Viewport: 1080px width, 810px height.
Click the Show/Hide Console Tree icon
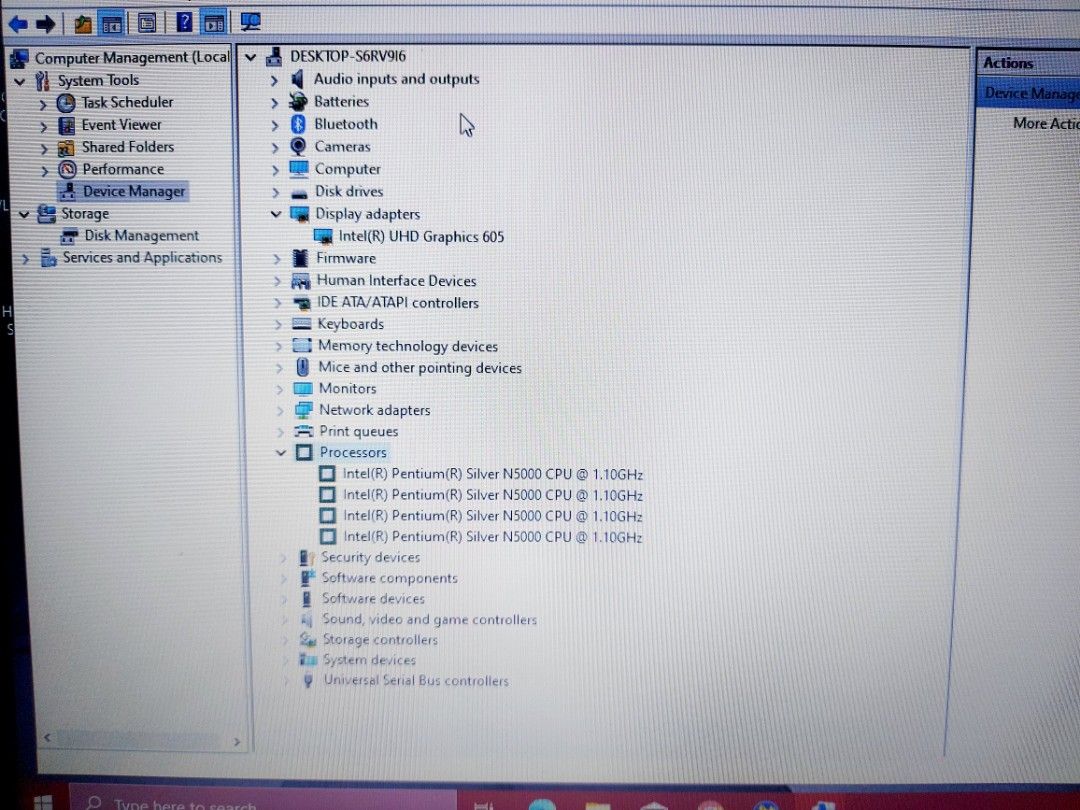(110, 22)
